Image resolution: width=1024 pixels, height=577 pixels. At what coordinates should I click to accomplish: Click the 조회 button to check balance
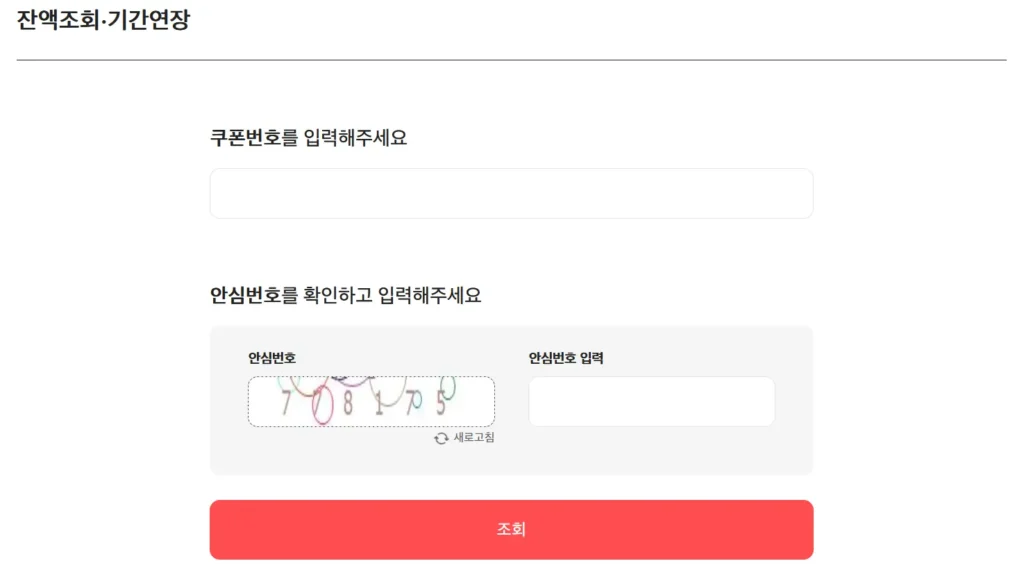point(511,529)
